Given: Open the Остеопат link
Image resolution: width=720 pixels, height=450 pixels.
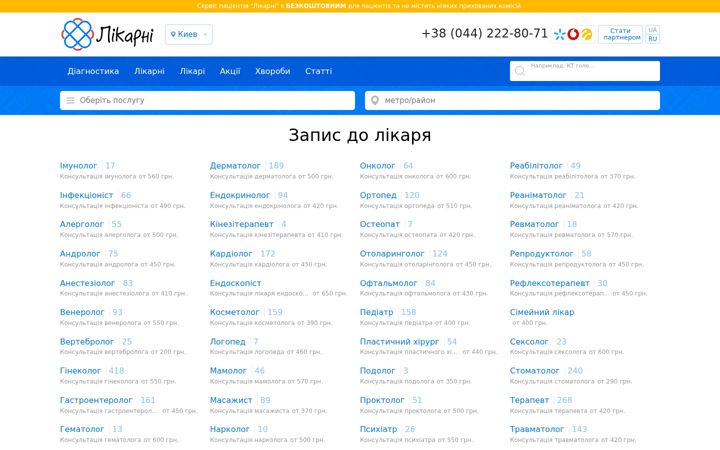Looking at the screenshot, I should point(380,224).
